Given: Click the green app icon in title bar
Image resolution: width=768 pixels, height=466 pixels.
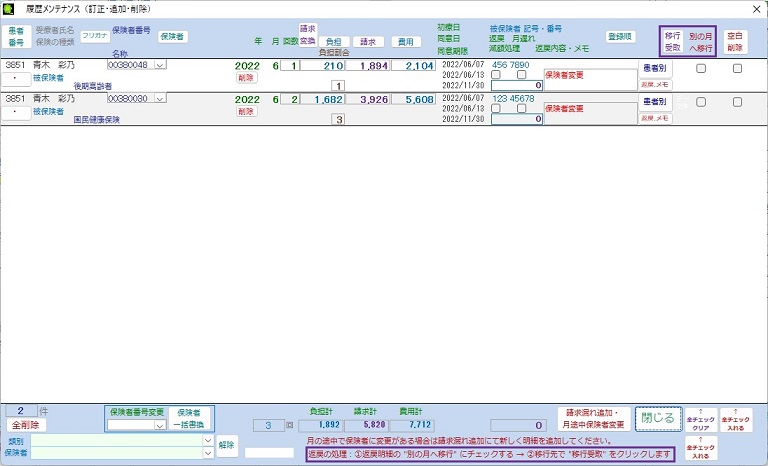Looking at the screenshot, I should pyautogui.click(x=8, y=9).
